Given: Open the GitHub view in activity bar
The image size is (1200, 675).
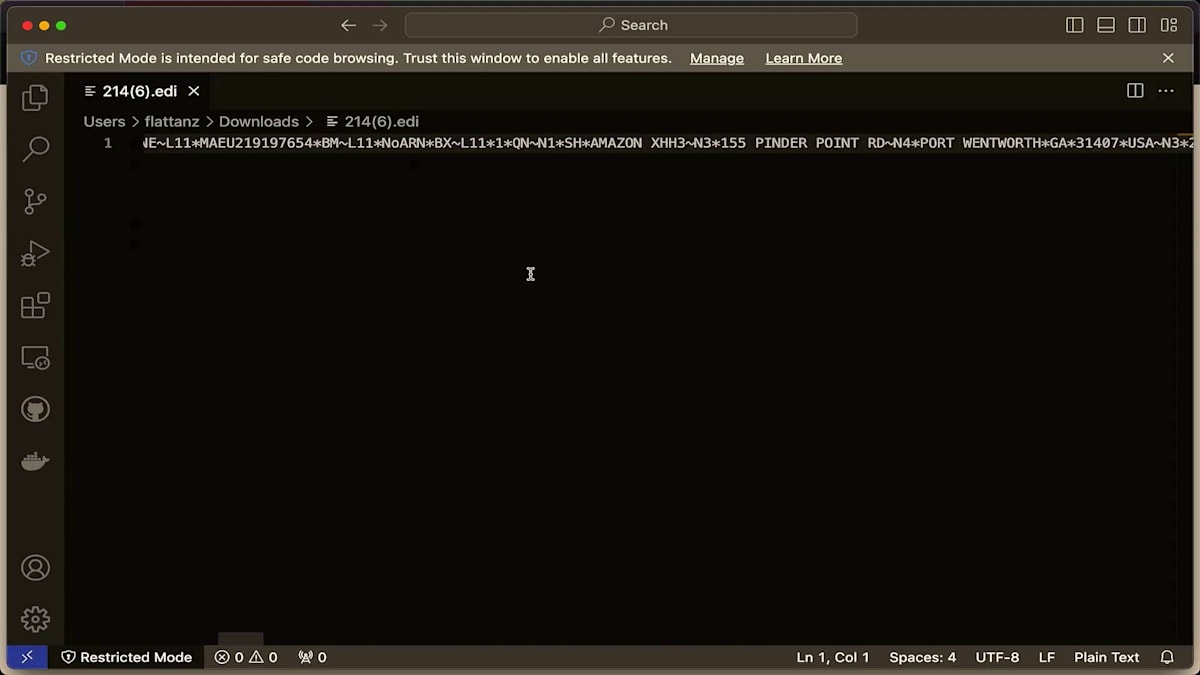Looking at the screenshot, I should click(x=35, y=409).
